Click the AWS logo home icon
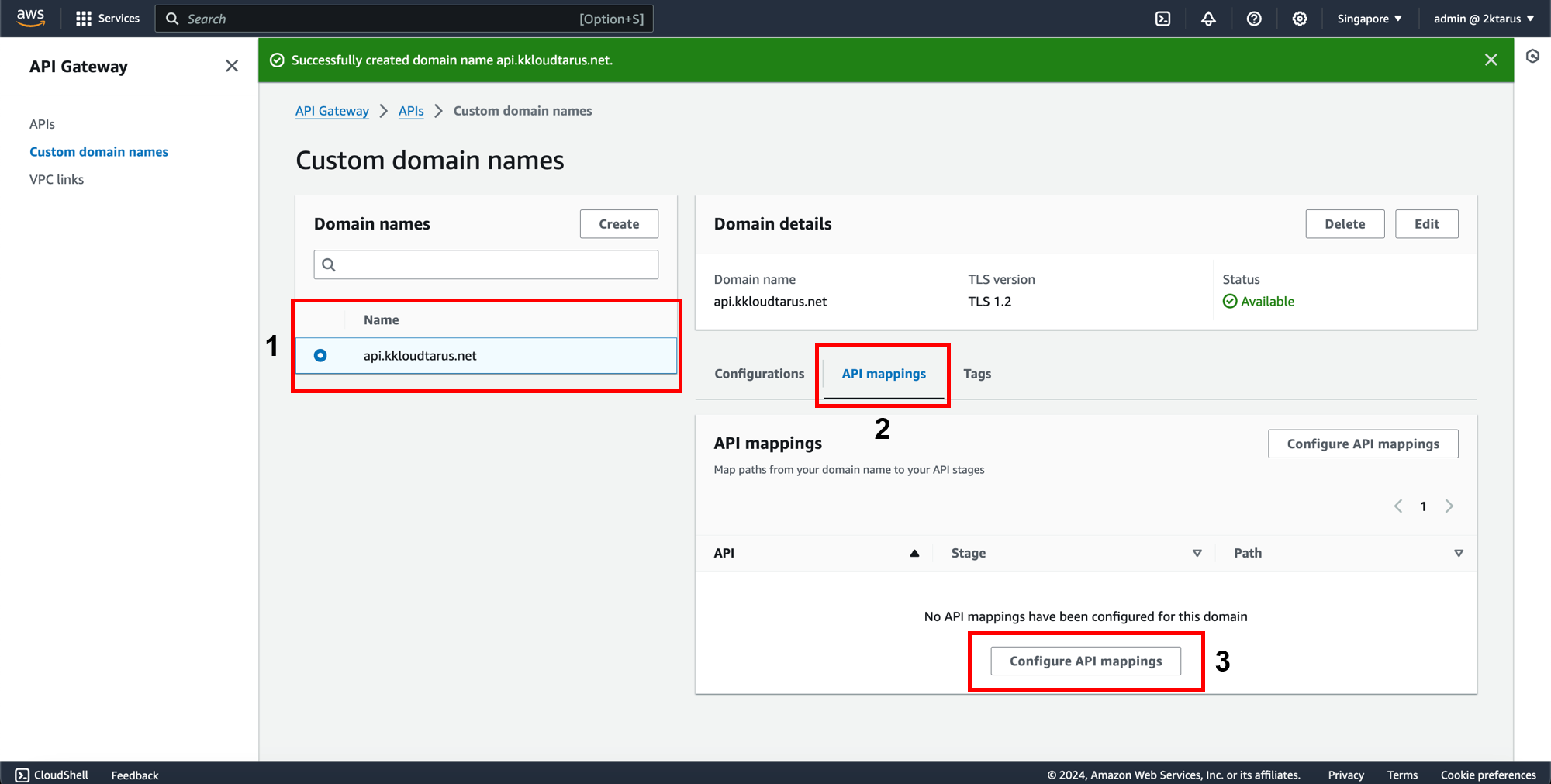Viewport: 1551px width, 784px height. (x=30, y=18)
